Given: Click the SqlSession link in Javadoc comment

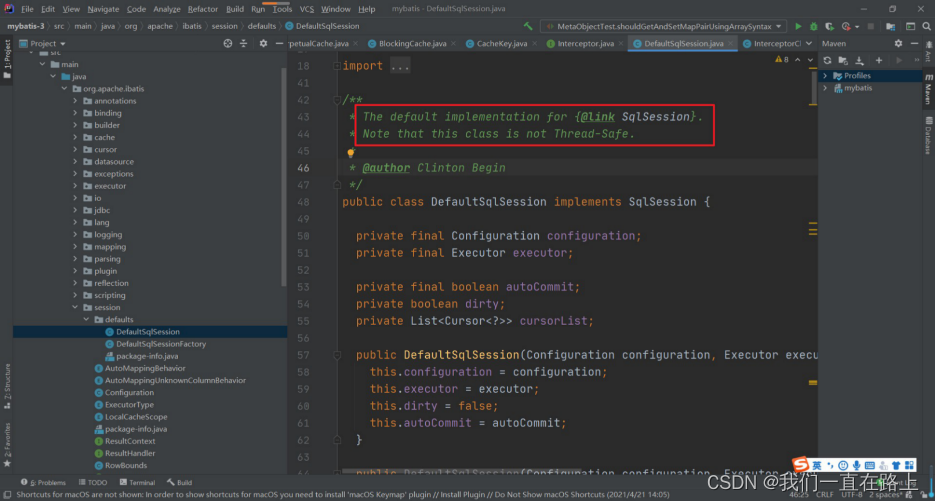Looking at the screenshot, I should [655, 117].
